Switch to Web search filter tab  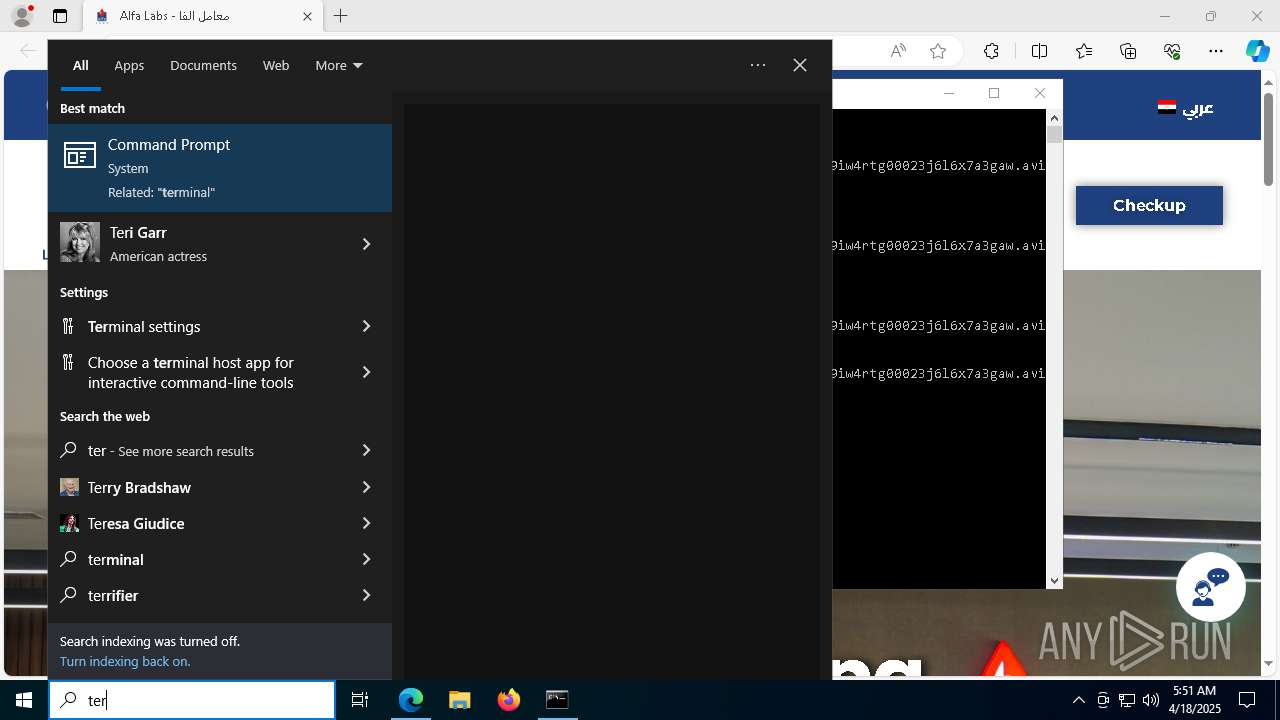276,65
